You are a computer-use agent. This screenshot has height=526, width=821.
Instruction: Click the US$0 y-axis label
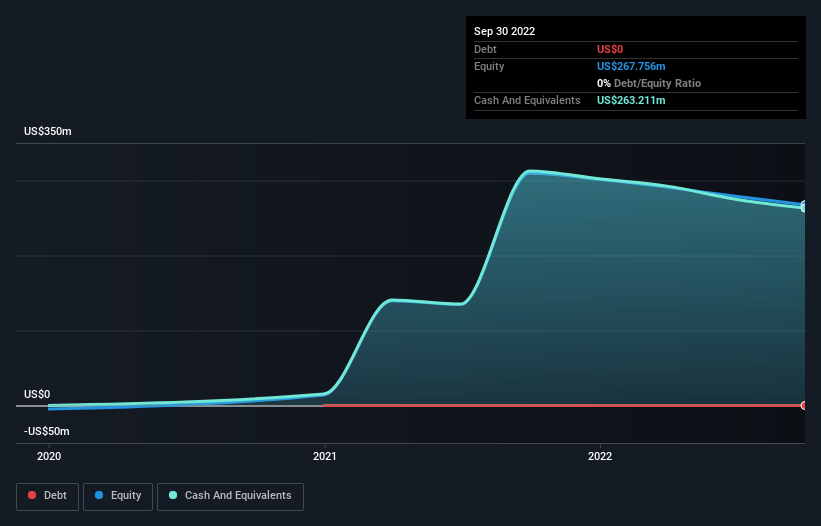(x=37, y=394)
